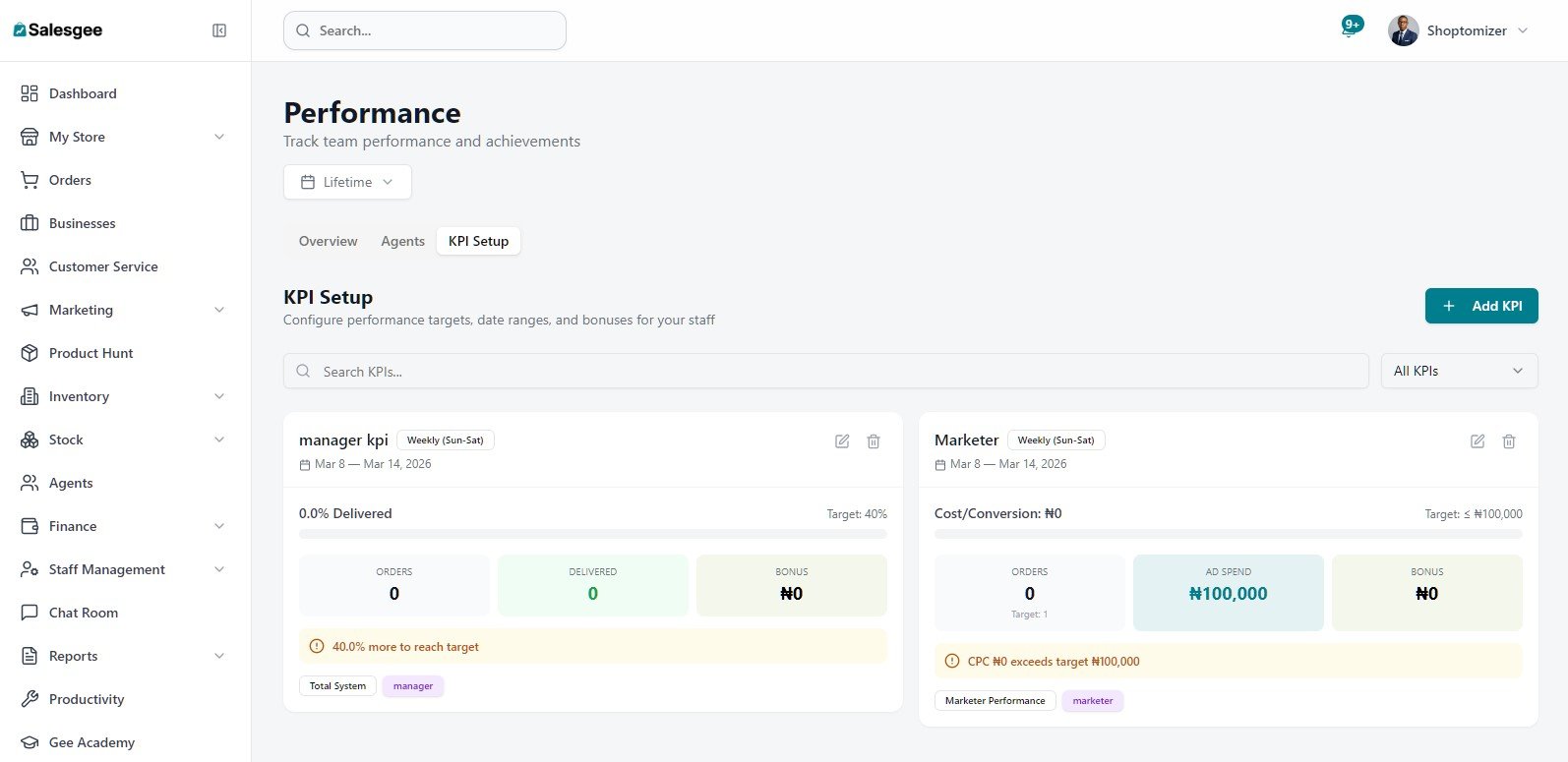Screen dimensions: 1568x762
Task: Click the Customer Service people icon
Action: click(30, 266)
